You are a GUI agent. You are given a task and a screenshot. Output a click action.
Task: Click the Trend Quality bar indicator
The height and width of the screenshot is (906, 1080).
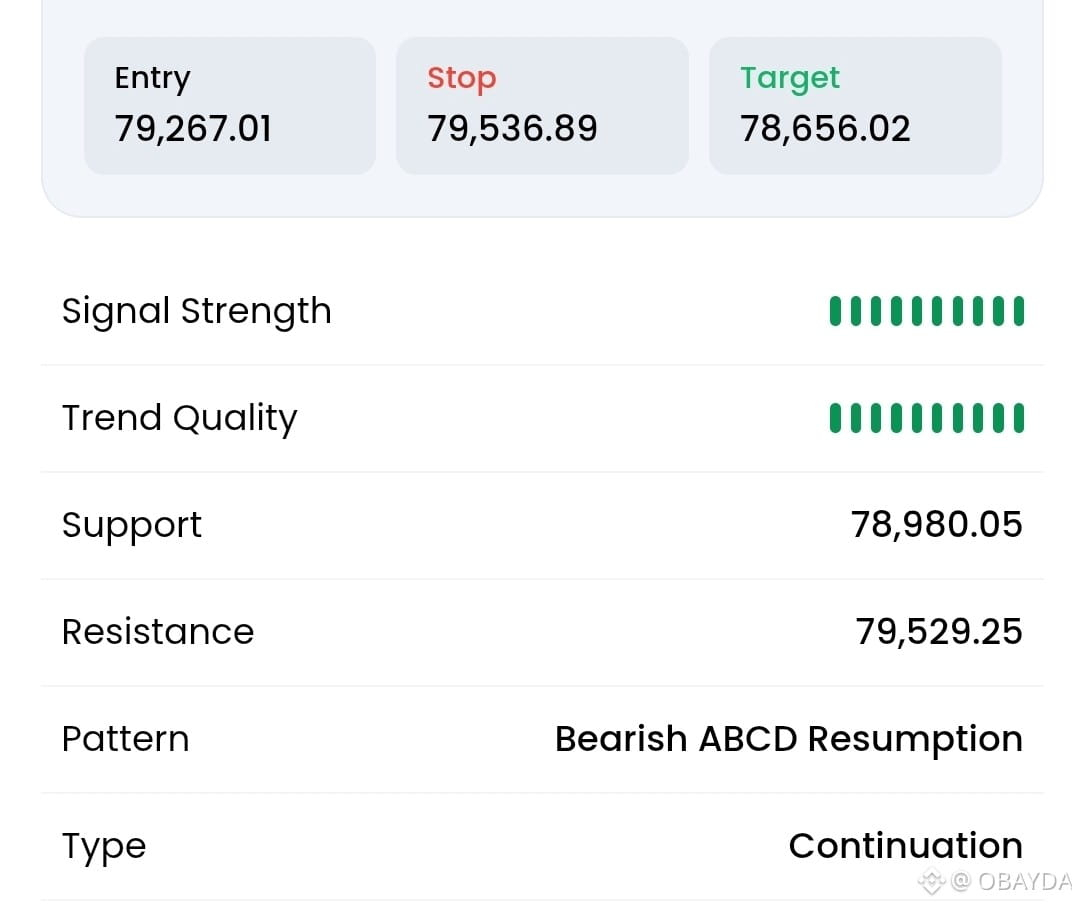click(x=926, y=418)
